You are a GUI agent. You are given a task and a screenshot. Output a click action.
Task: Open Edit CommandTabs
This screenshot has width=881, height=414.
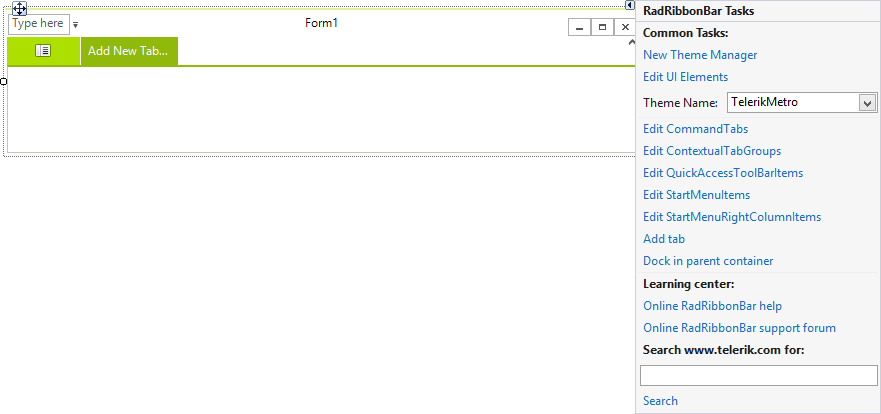coord(696,129)
